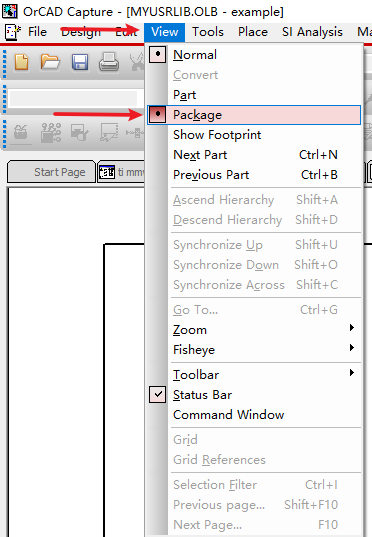Click the Print toolbar icon

pos(109,62)
